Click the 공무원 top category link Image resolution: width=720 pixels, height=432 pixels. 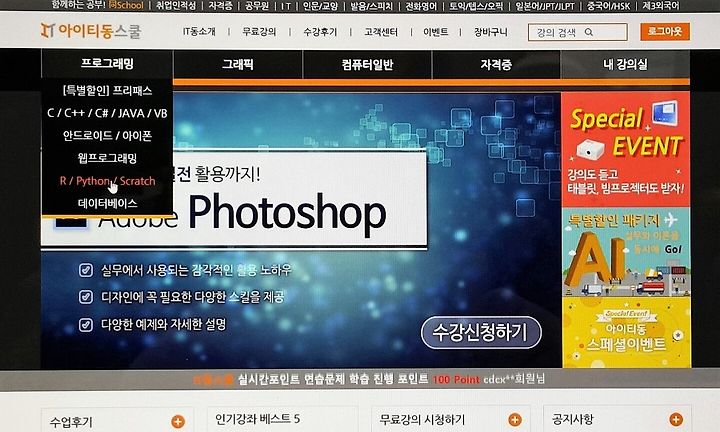(x=256, y=6)
